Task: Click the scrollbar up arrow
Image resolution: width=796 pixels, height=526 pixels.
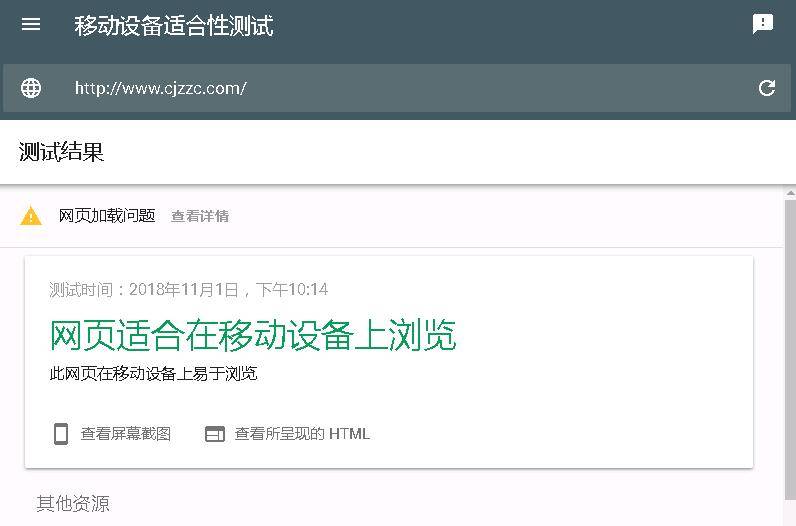Action: pos(790,193)
